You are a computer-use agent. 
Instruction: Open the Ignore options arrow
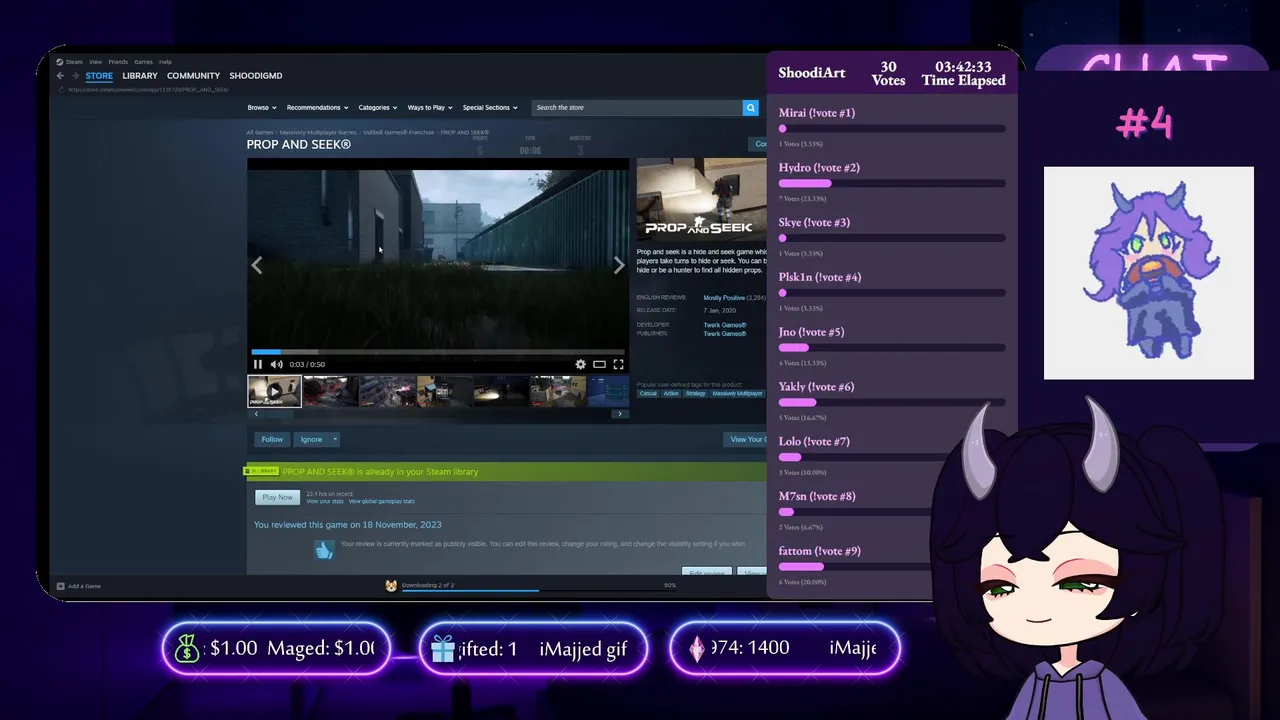[335, 439]
